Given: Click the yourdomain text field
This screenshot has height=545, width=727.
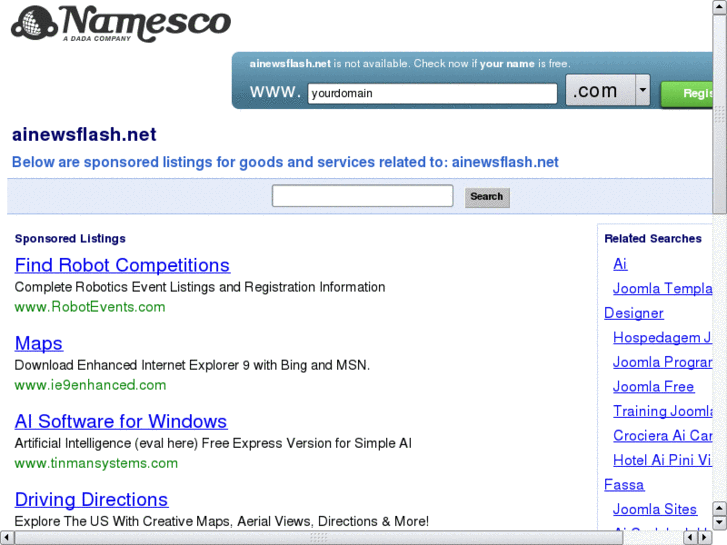Looking at the screenshot, I should coord(432,93).
